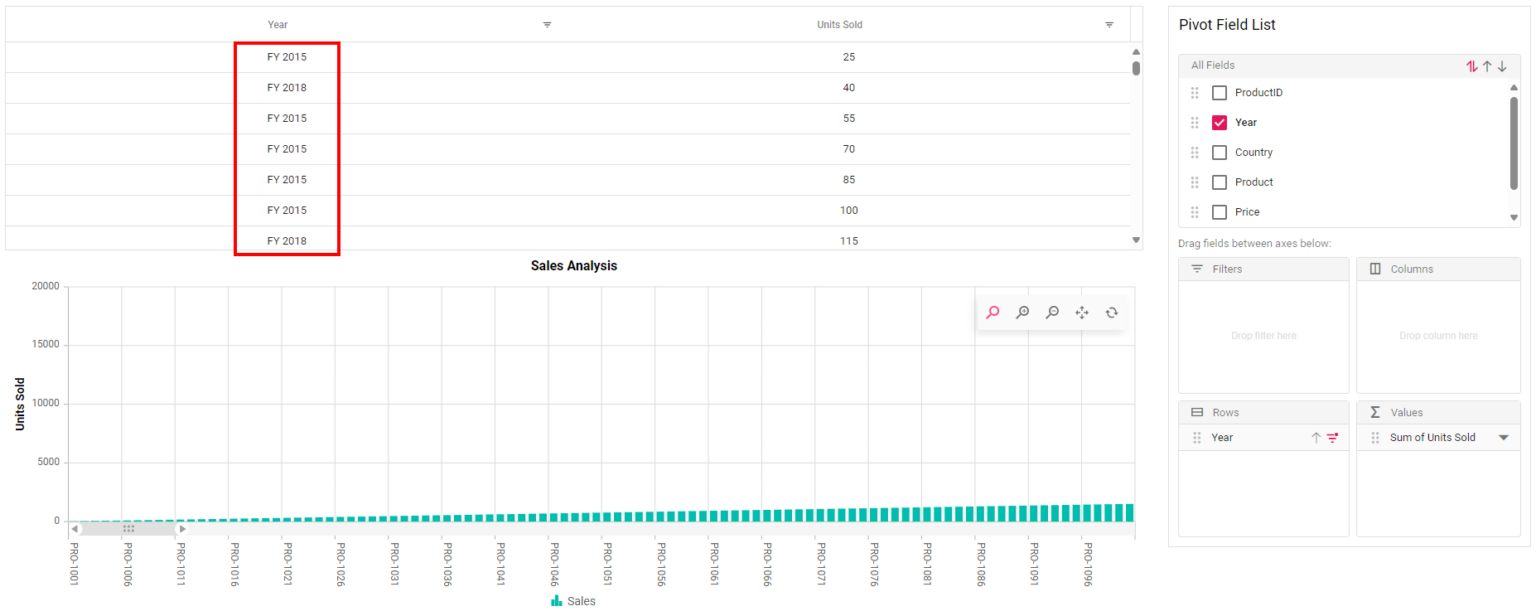This screenshot has width=1536, height=616.
Task: Click the zoom in icon on the chart toolbar
Action: (1022, 312)
